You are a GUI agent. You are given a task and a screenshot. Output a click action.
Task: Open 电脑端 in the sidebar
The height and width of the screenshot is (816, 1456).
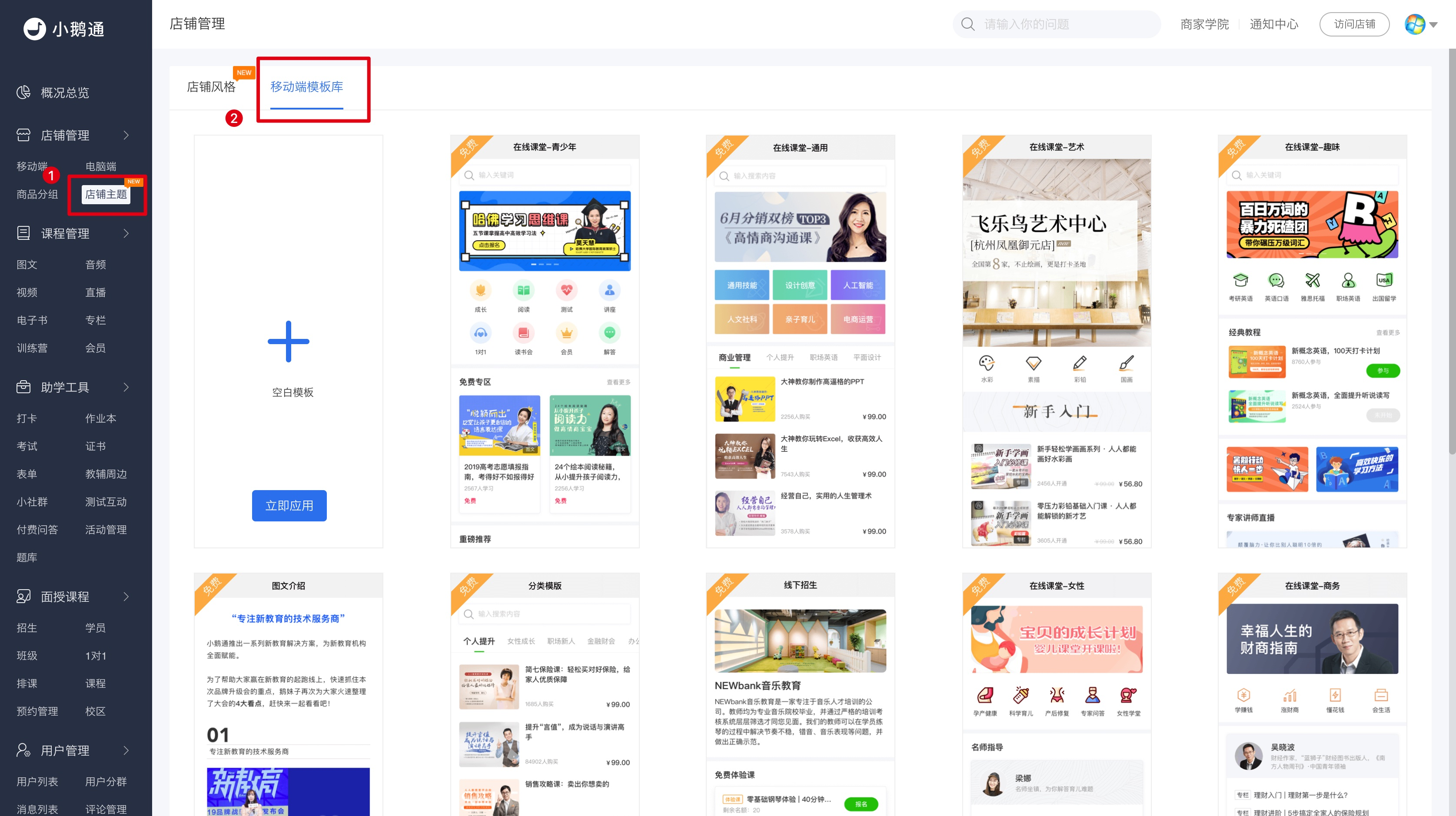point(100,166)
